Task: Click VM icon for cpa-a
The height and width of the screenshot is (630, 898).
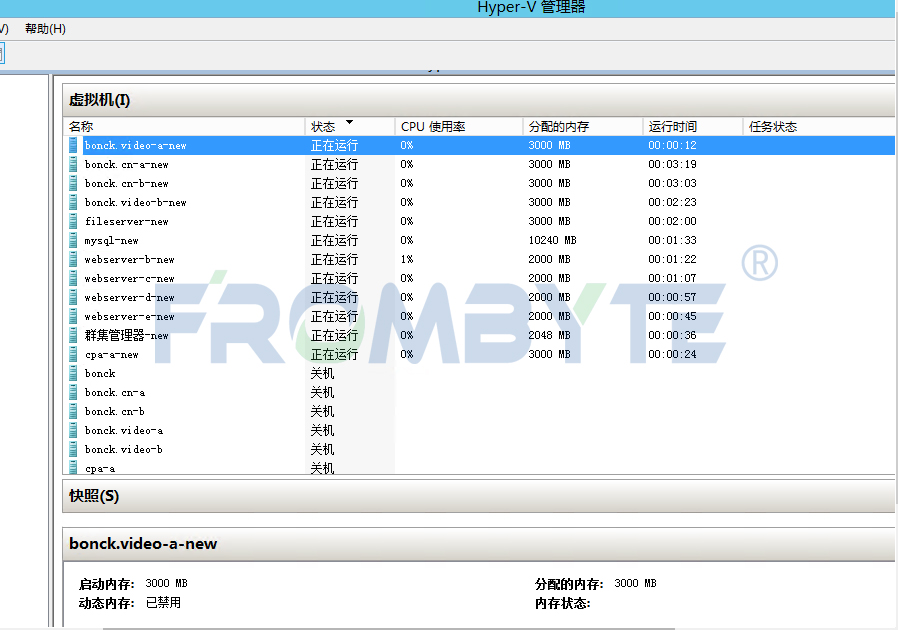Action: (x=73, y=468)
